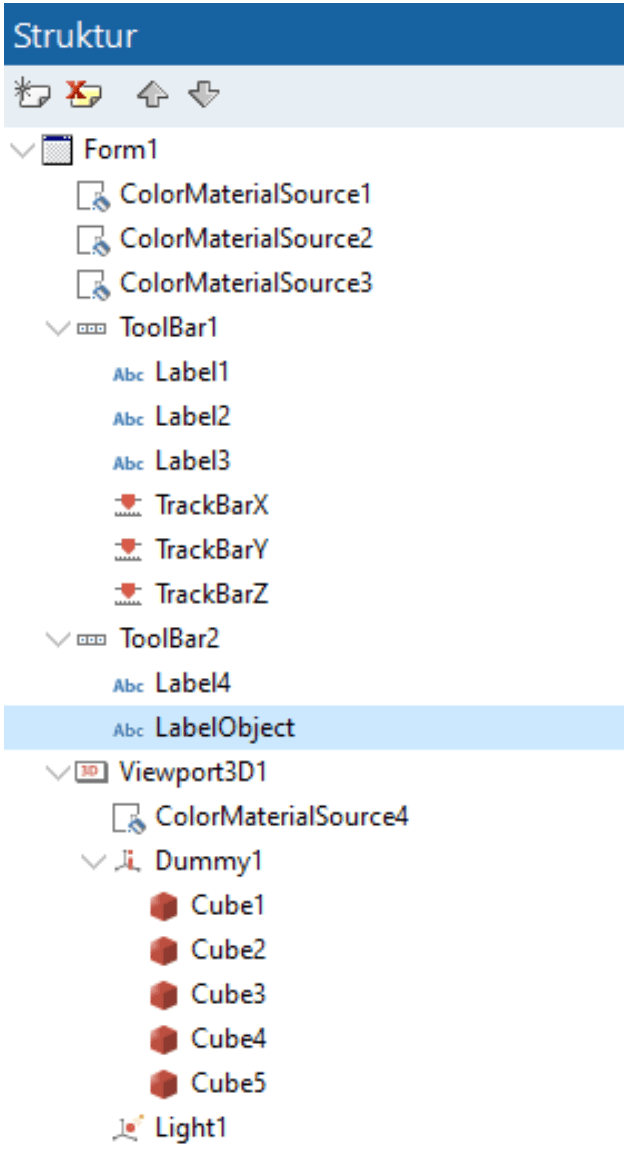Screen dimensions: 629x1159
Task: Select the LabelObject tree item
Action: [225, 728]
